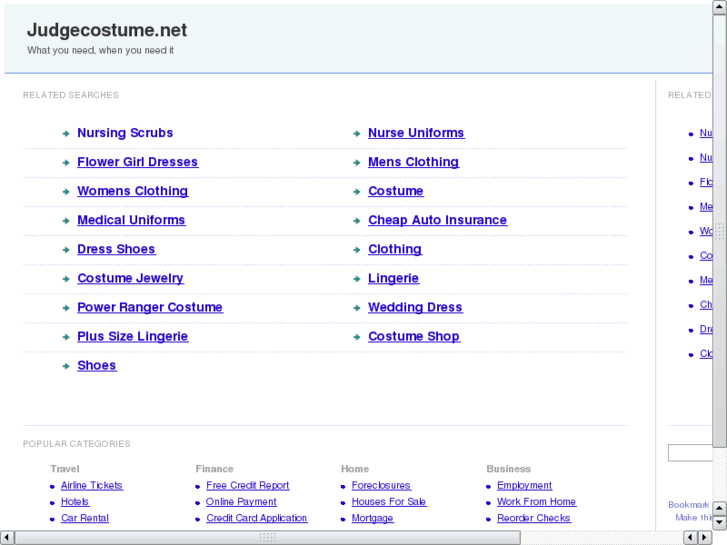The image size is (727, 545).
Task: Open the Power Ranger Costume link
Action: (x=150, y=308)
